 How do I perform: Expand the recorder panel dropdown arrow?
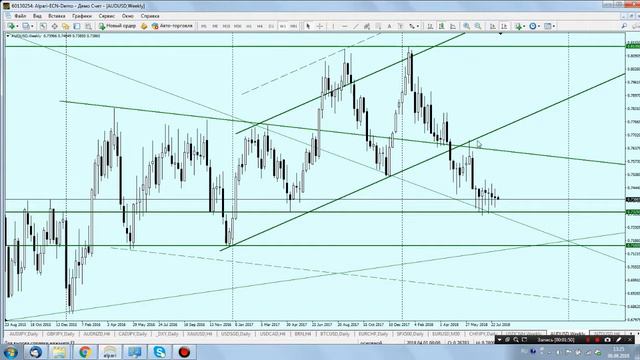(x=499, y=340)
